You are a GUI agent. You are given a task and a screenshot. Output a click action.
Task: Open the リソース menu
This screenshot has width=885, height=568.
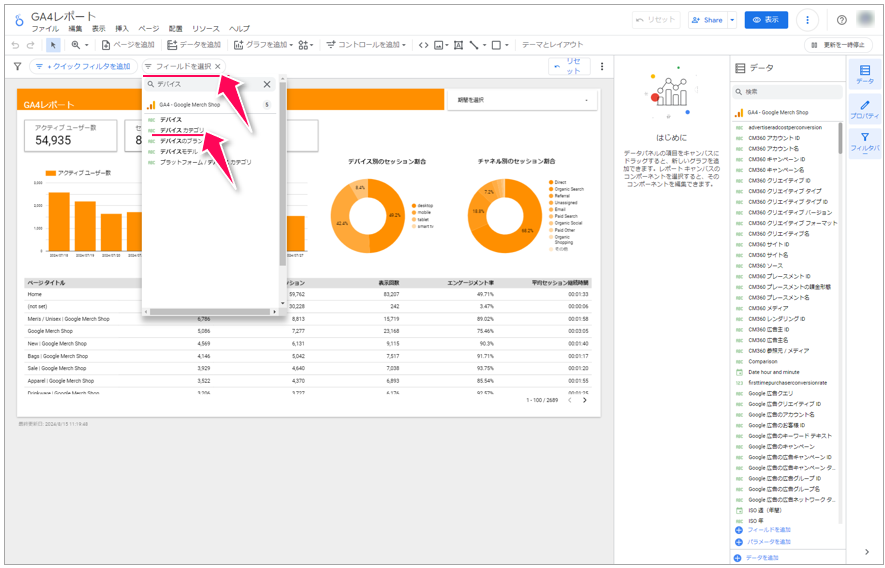click(x=205, y=29)
